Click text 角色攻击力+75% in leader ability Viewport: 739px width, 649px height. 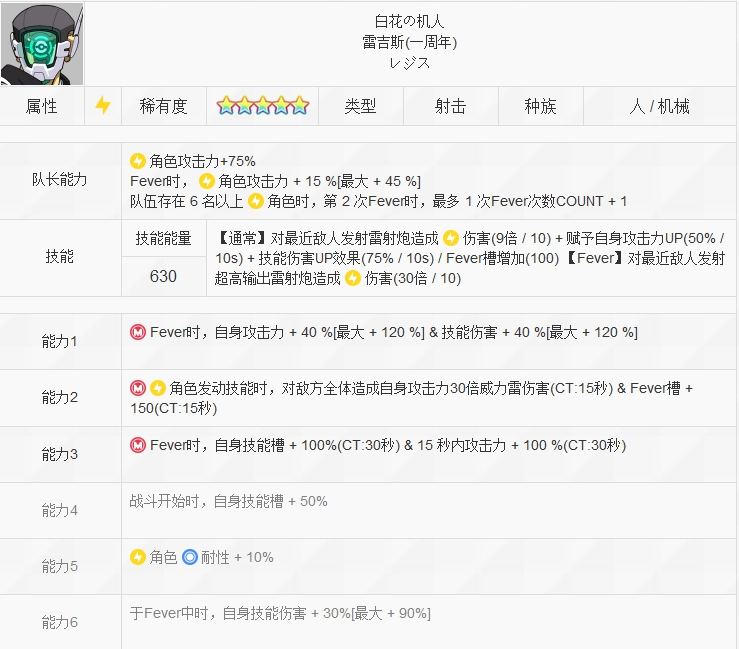[x=202, y=161]
